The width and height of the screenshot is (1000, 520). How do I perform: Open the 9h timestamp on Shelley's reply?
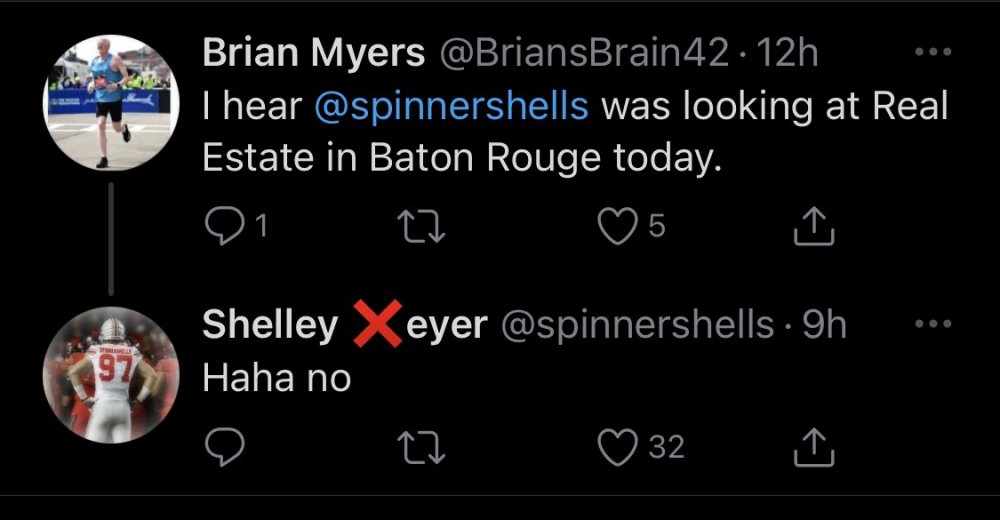[825, 325]
